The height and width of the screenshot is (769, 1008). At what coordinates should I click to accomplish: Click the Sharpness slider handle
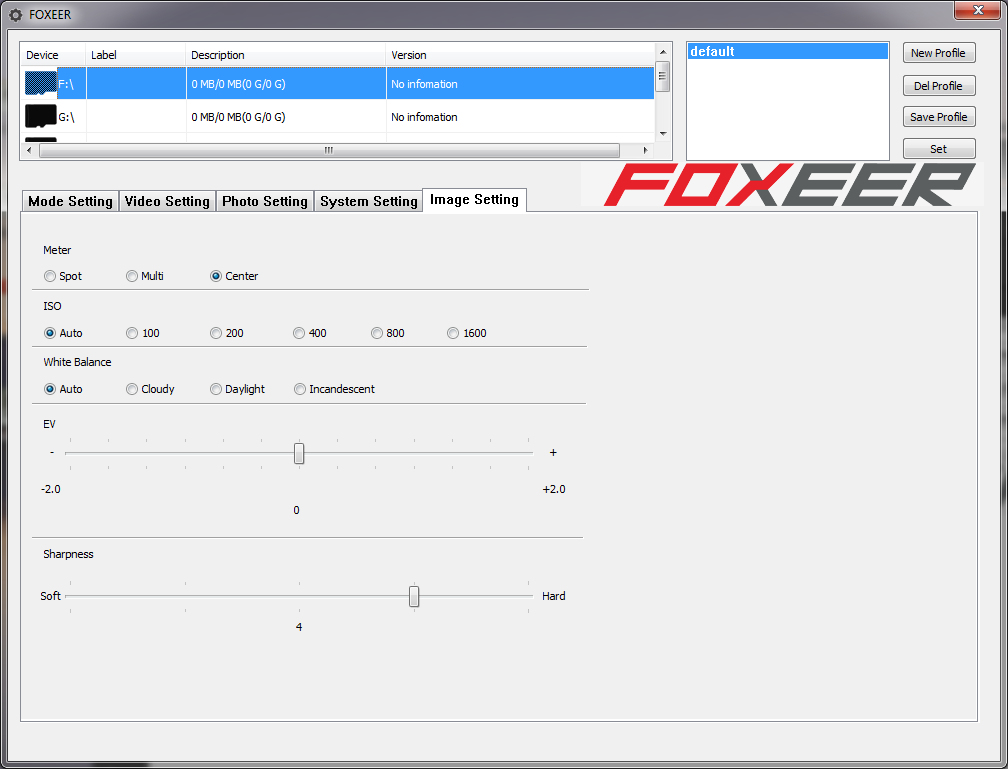pyautogui.click(x=414, y=596)
